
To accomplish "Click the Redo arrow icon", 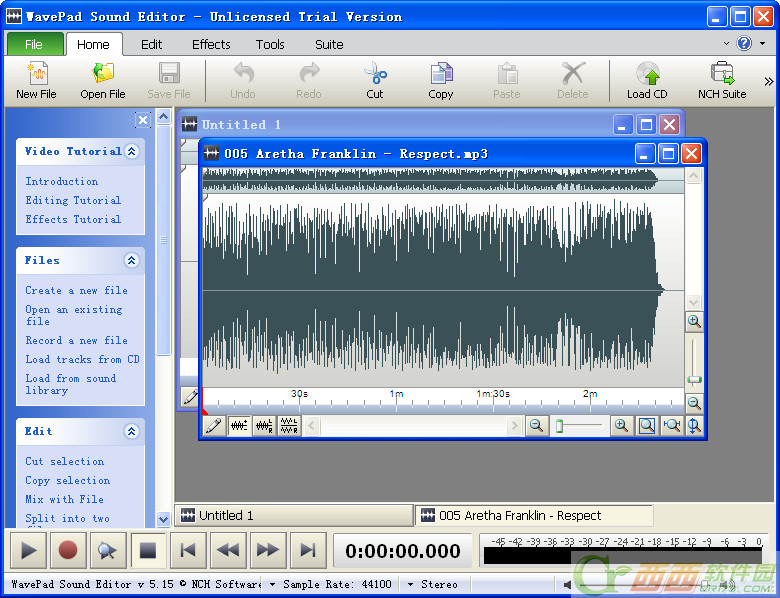I will pyautogui.click(x=309, y=81).
